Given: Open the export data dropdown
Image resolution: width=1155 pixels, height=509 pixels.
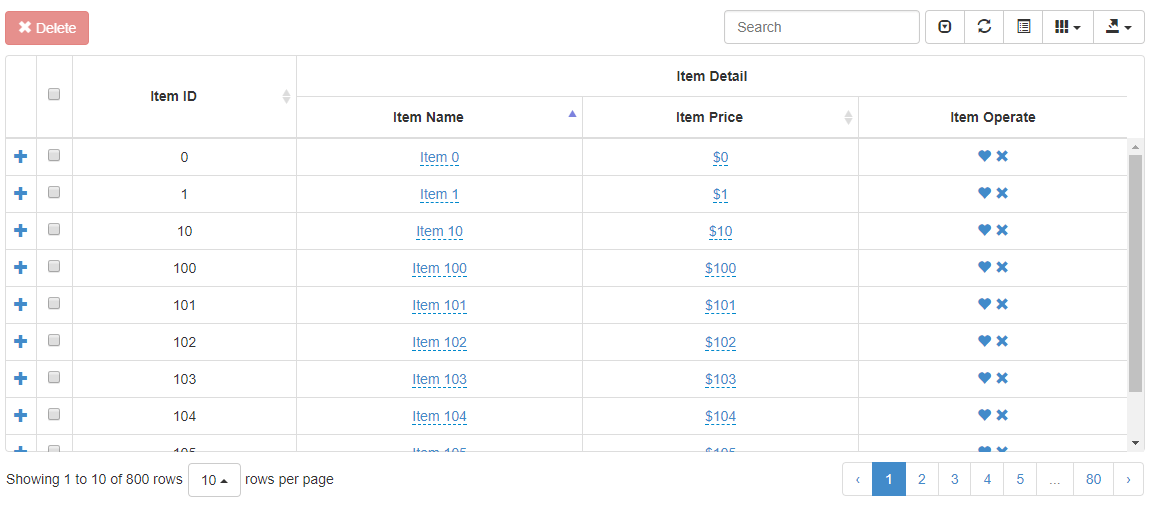Looking at the screenshot, I should point(1119,27).
